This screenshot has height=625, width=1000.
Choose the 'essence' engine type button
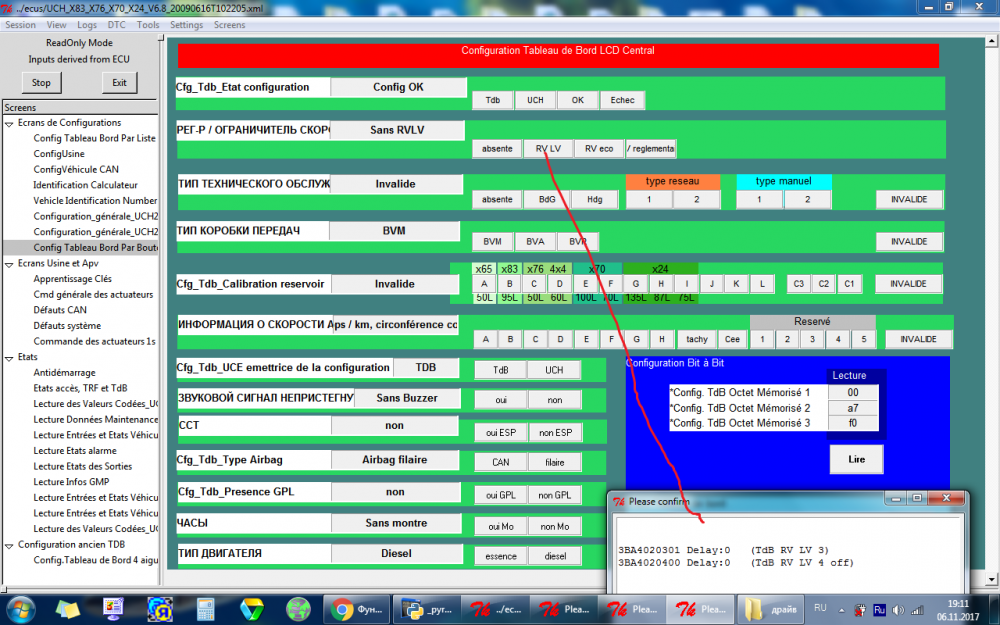(x=501, y=556)
